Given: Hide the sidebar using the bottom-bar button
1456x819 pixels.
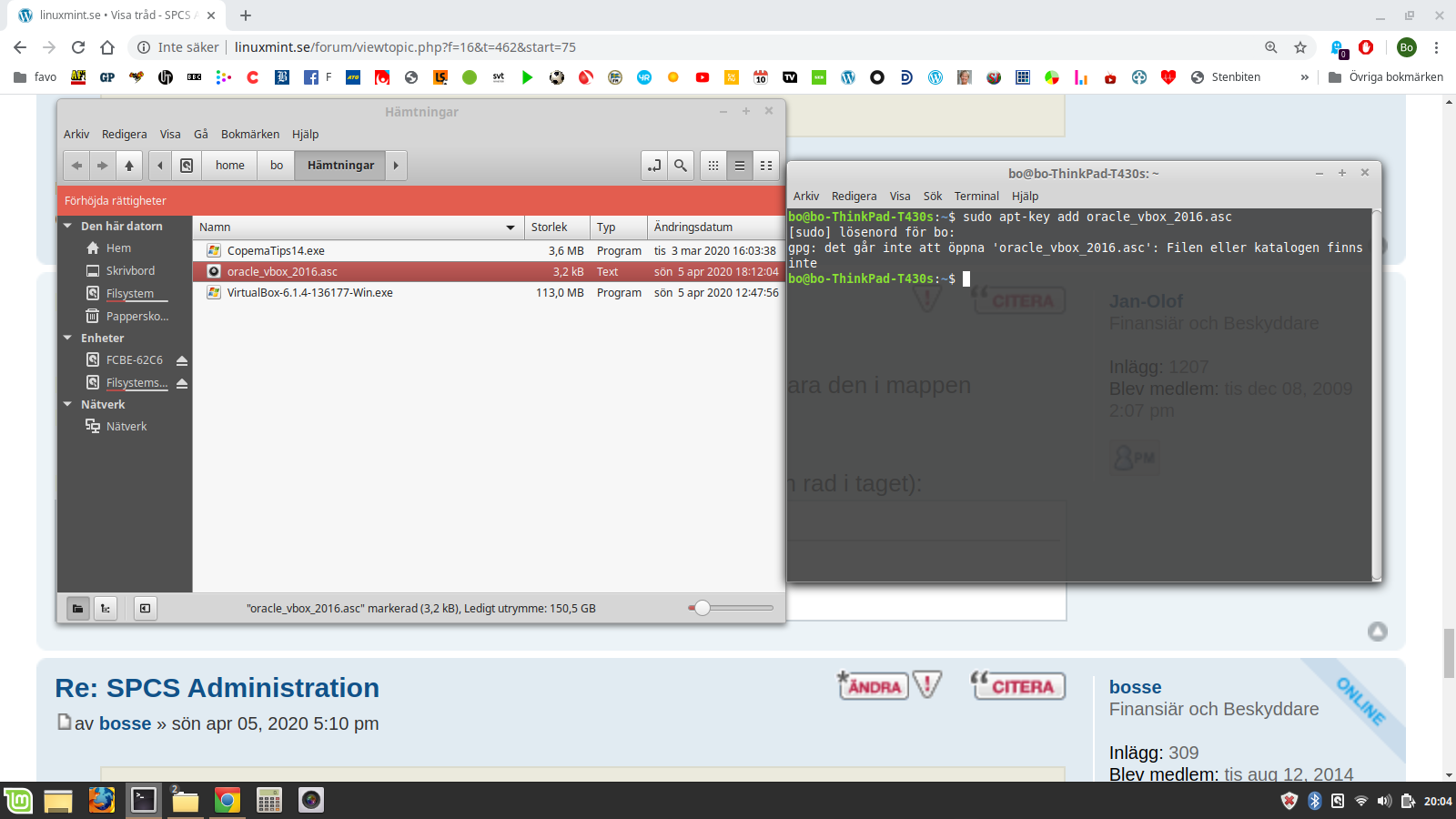Looking at the screenshot, I should coord(145,608).
